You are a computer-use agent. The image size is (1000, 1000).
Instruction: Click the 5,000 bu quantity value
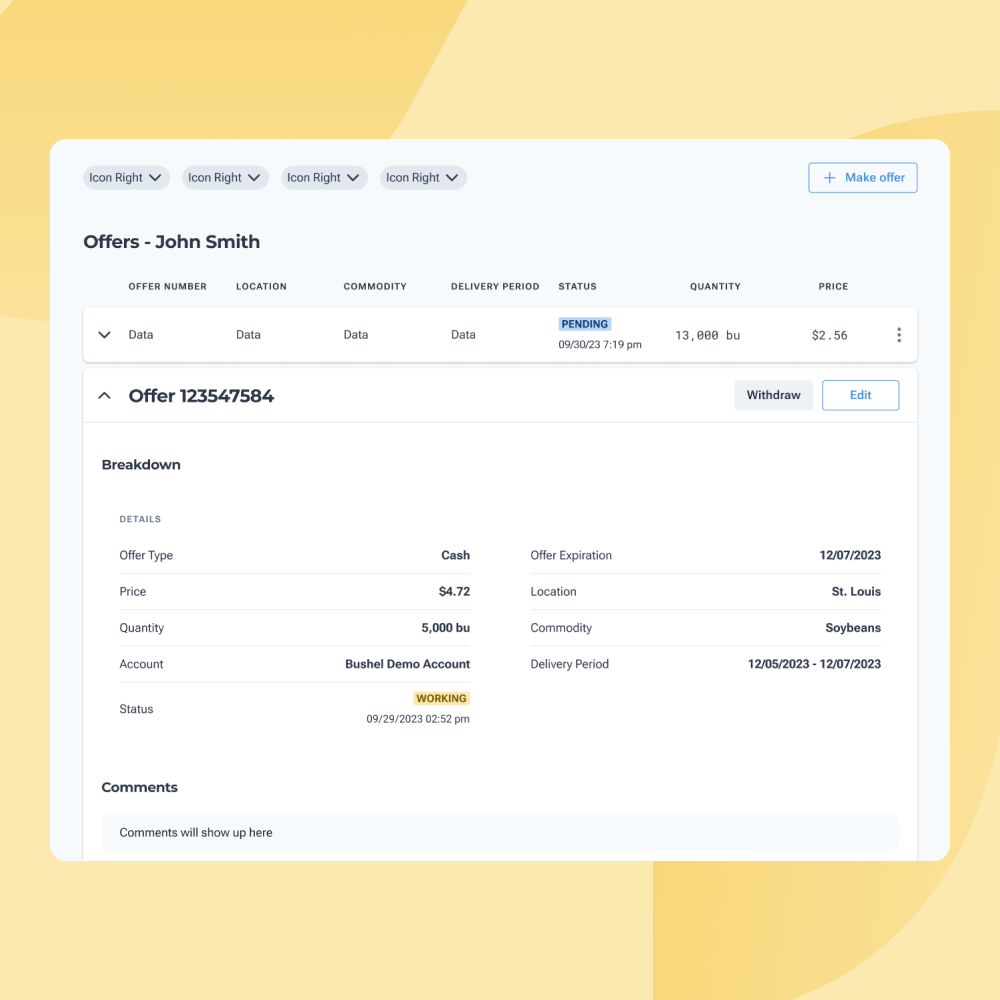point(445,628)
